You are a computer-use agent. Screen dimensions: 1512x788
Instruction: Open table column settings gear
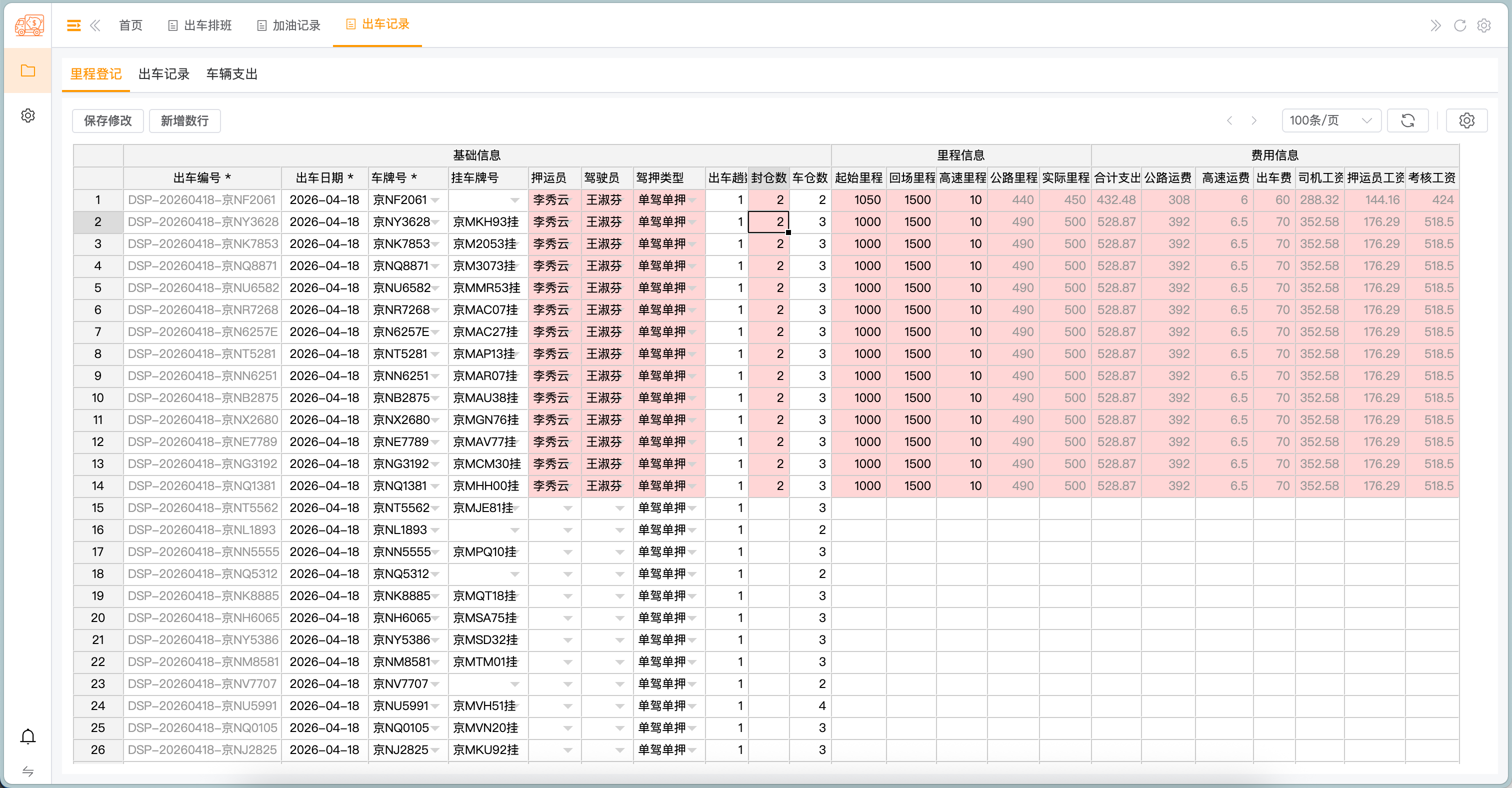[1466, 121]
